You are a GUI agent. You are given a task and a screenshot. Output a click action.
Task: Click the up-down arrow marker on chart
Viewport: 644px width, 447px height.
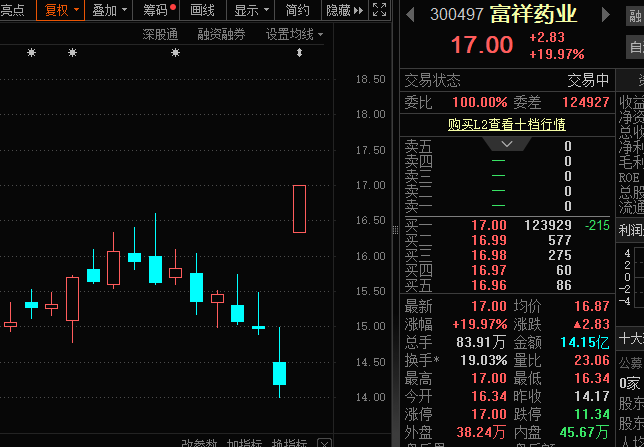298,52
